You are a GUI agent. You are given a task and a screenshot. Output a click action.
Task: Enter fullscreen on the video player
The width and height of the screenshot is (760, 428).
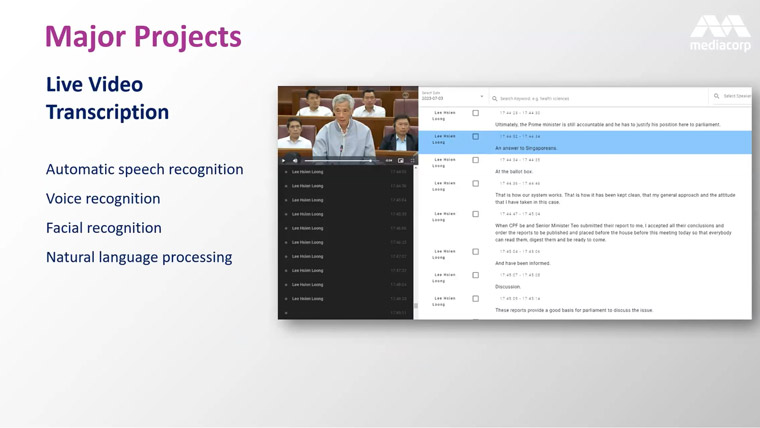click(x=412, y=160)
